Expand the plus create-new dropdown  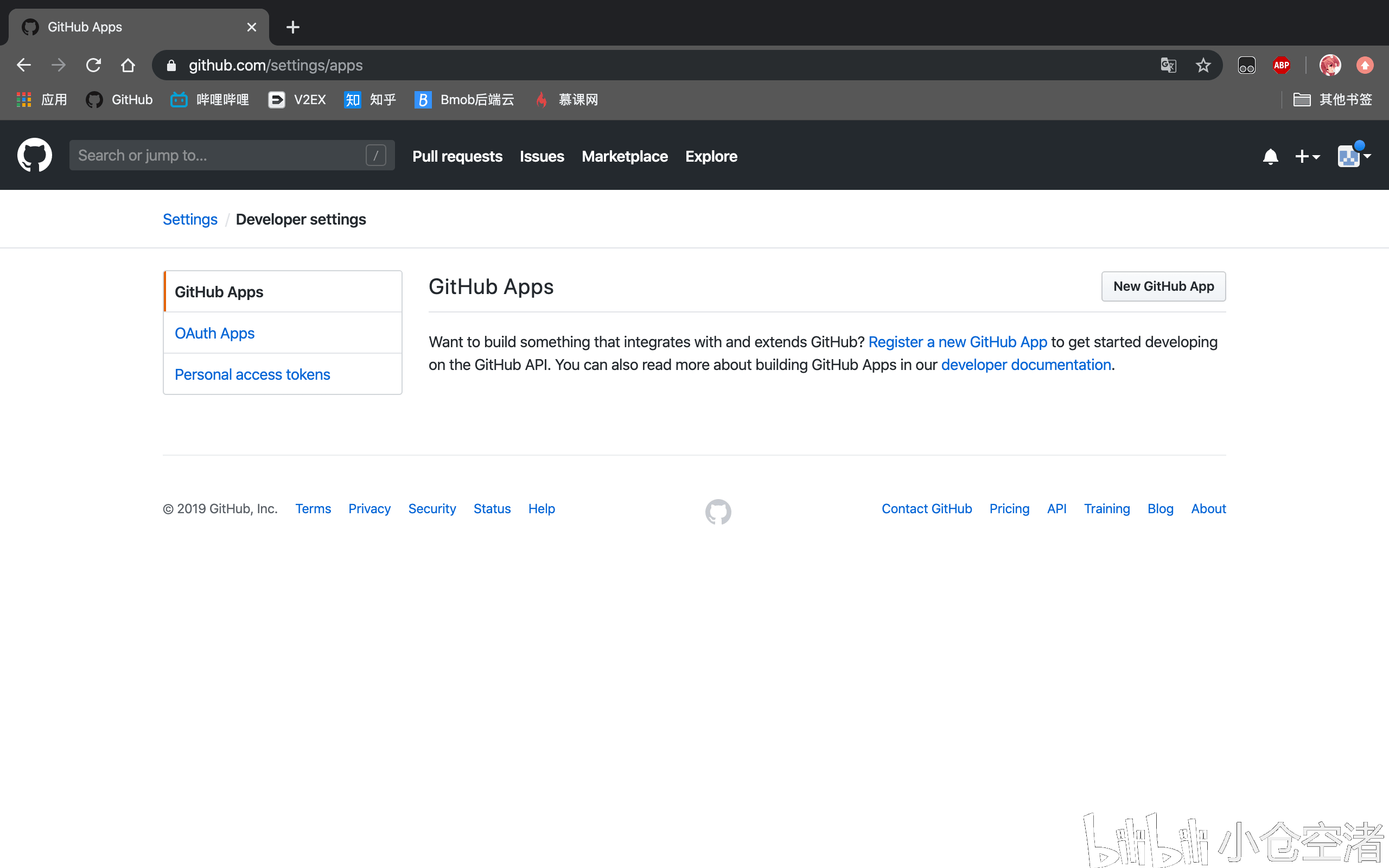(x=1308, y=156)
